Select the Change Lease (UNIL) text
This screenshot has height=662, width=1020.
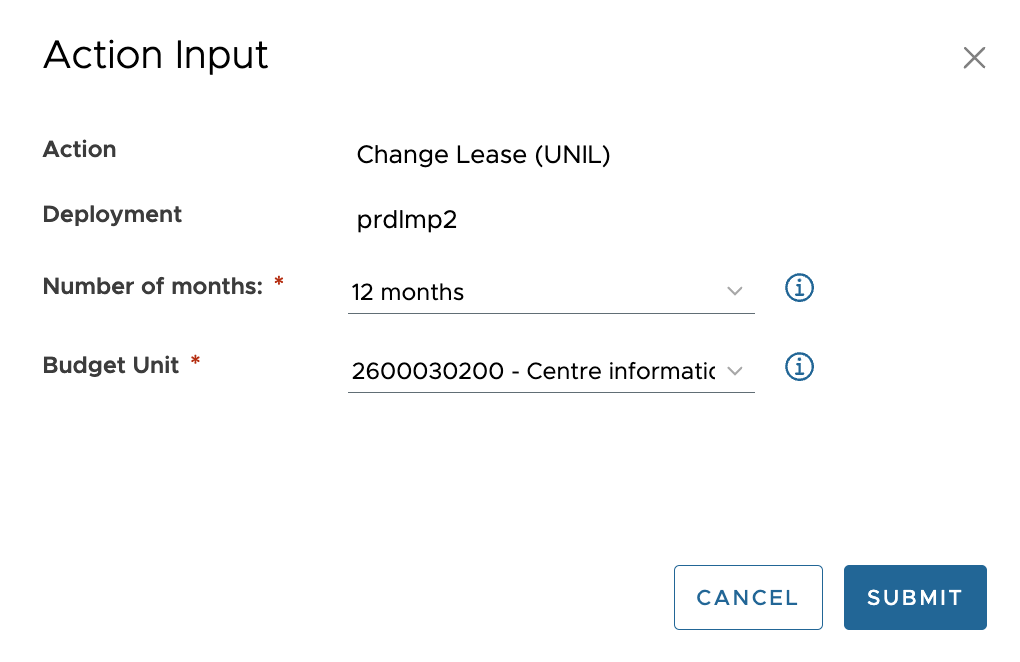(483, 155)
